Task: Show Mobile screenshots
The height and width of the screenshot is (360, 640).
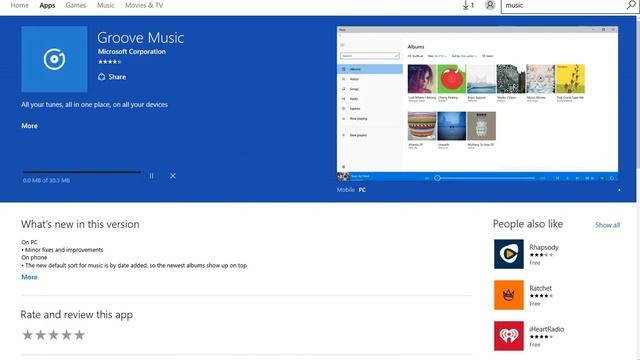Action: pyautogui.click(x=346, y=190)
